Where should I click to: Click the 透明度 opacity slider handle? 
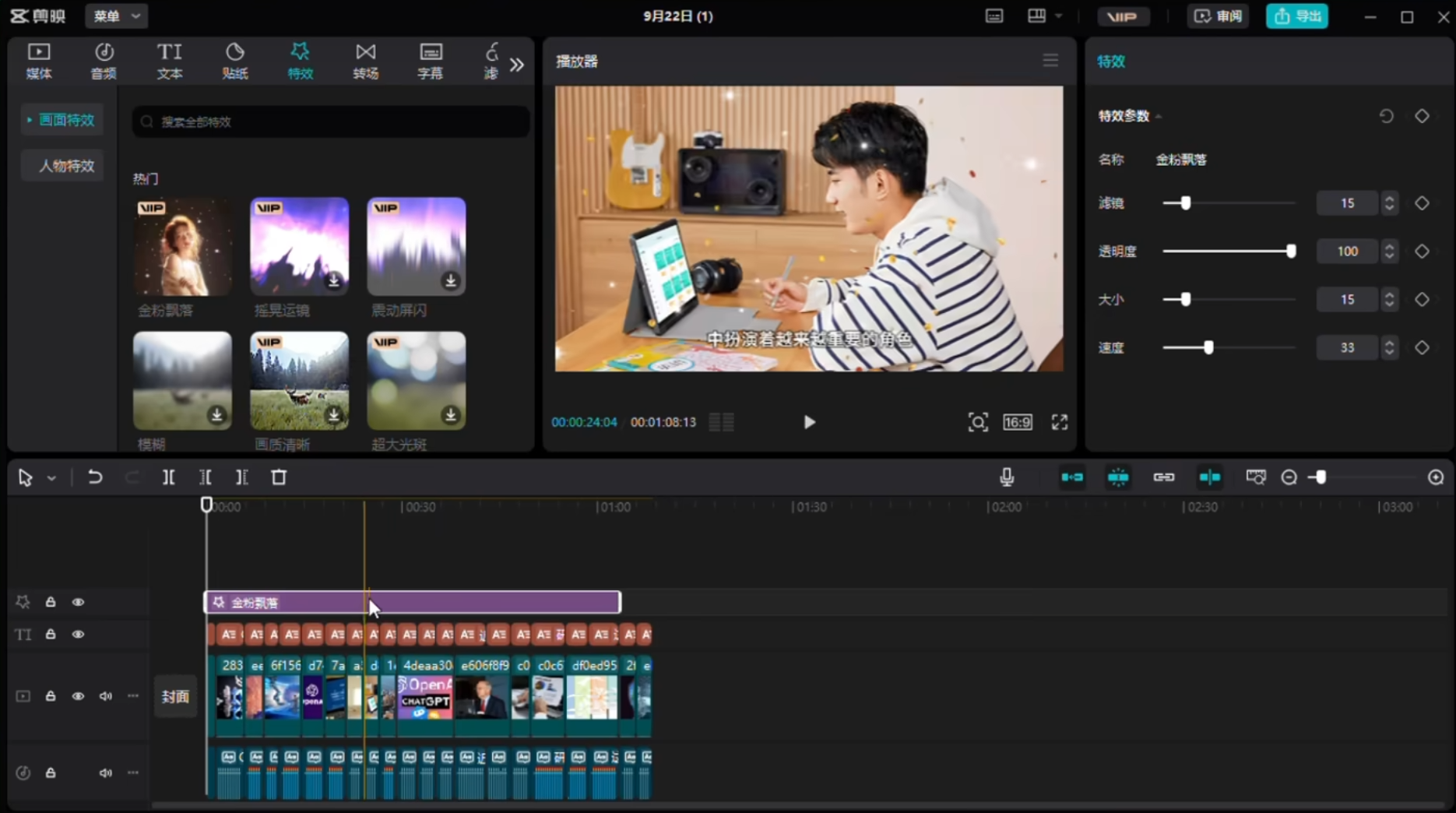[1291, 251]
